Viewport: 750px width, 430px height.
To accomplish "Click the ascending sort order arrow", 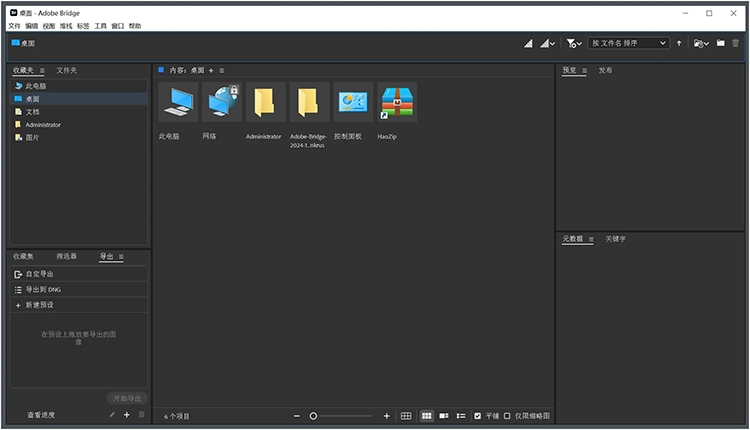I will click(x=679, y=43).
